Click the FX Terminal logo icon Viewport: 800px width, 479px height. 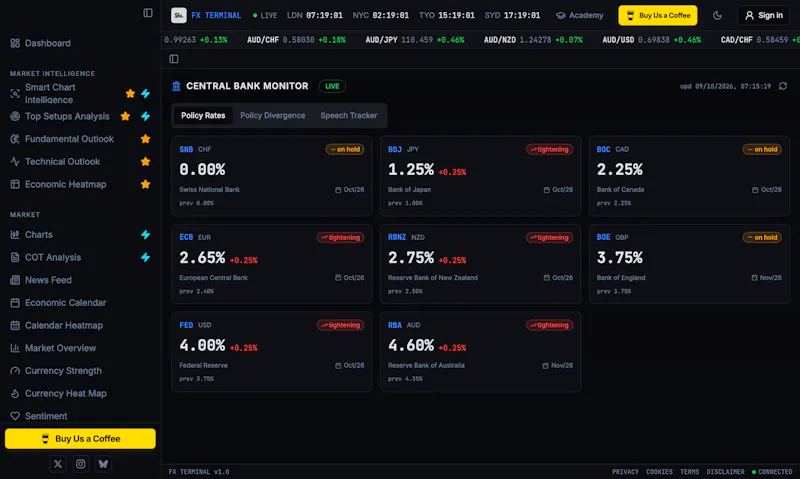[179, 15]
